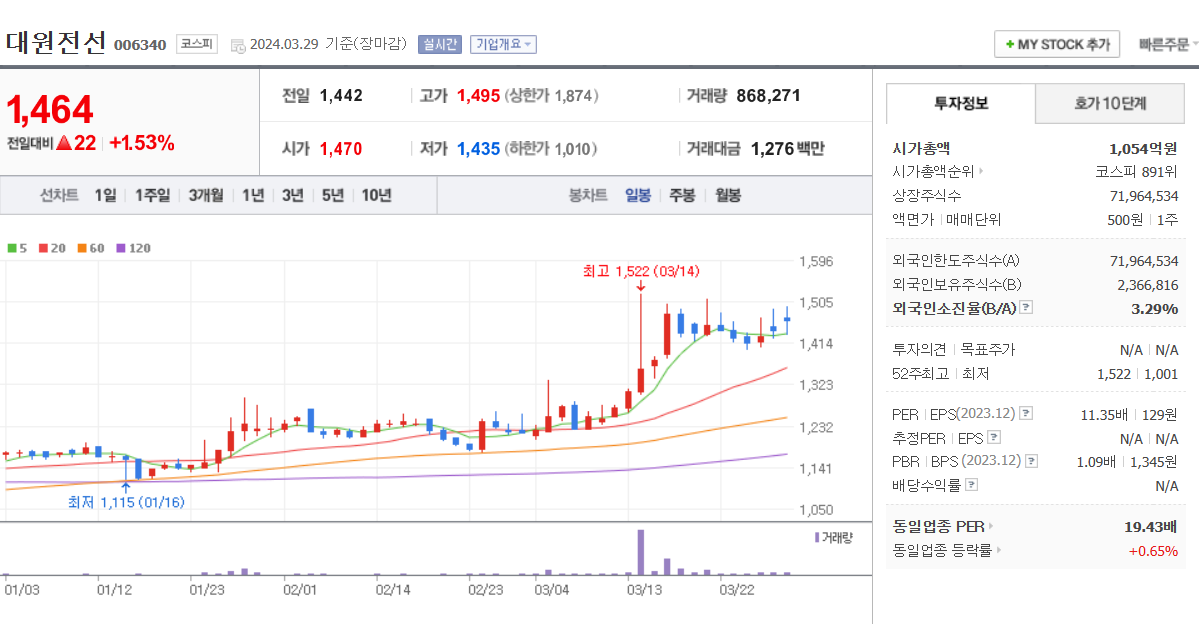Image resolution: width=1201 pixels, height=624 pixels.
Task: Switch to the 호가 10단계 tab
Action: click(1110, 102)
